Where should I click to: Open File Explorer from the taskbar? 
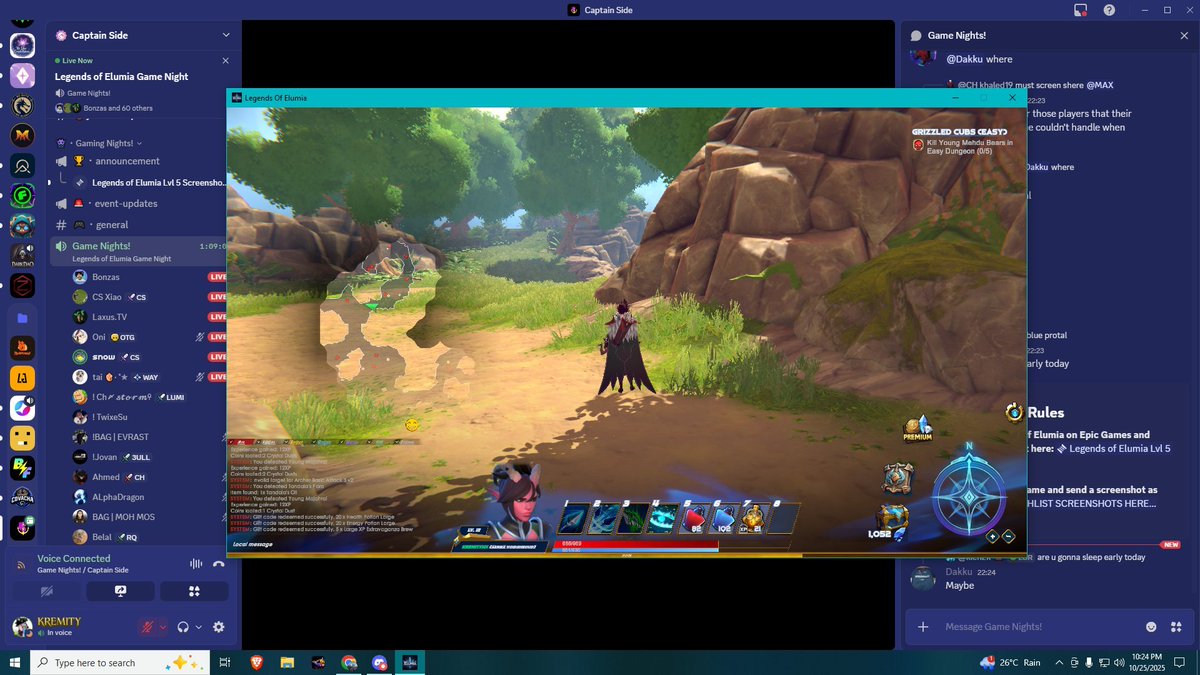pyautogui.click(x=287, y=662)
